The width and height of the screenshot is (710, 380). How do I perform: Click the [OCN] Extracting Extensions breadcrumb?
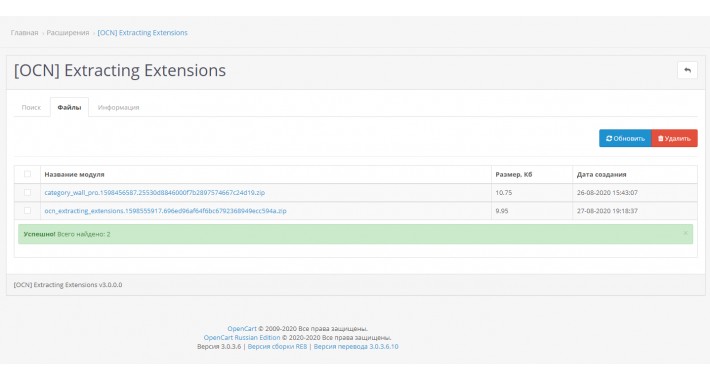point(143,33)
